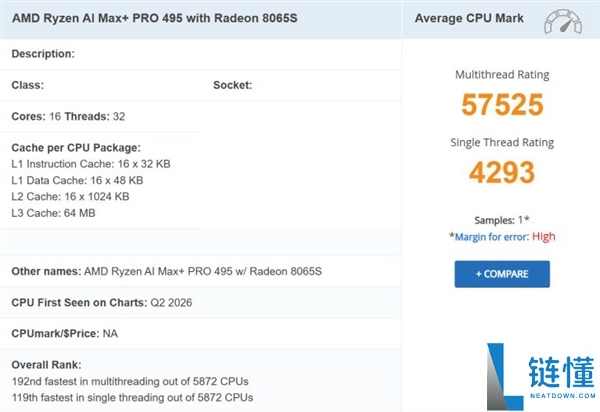Click the Class: label

click(28, 85)
